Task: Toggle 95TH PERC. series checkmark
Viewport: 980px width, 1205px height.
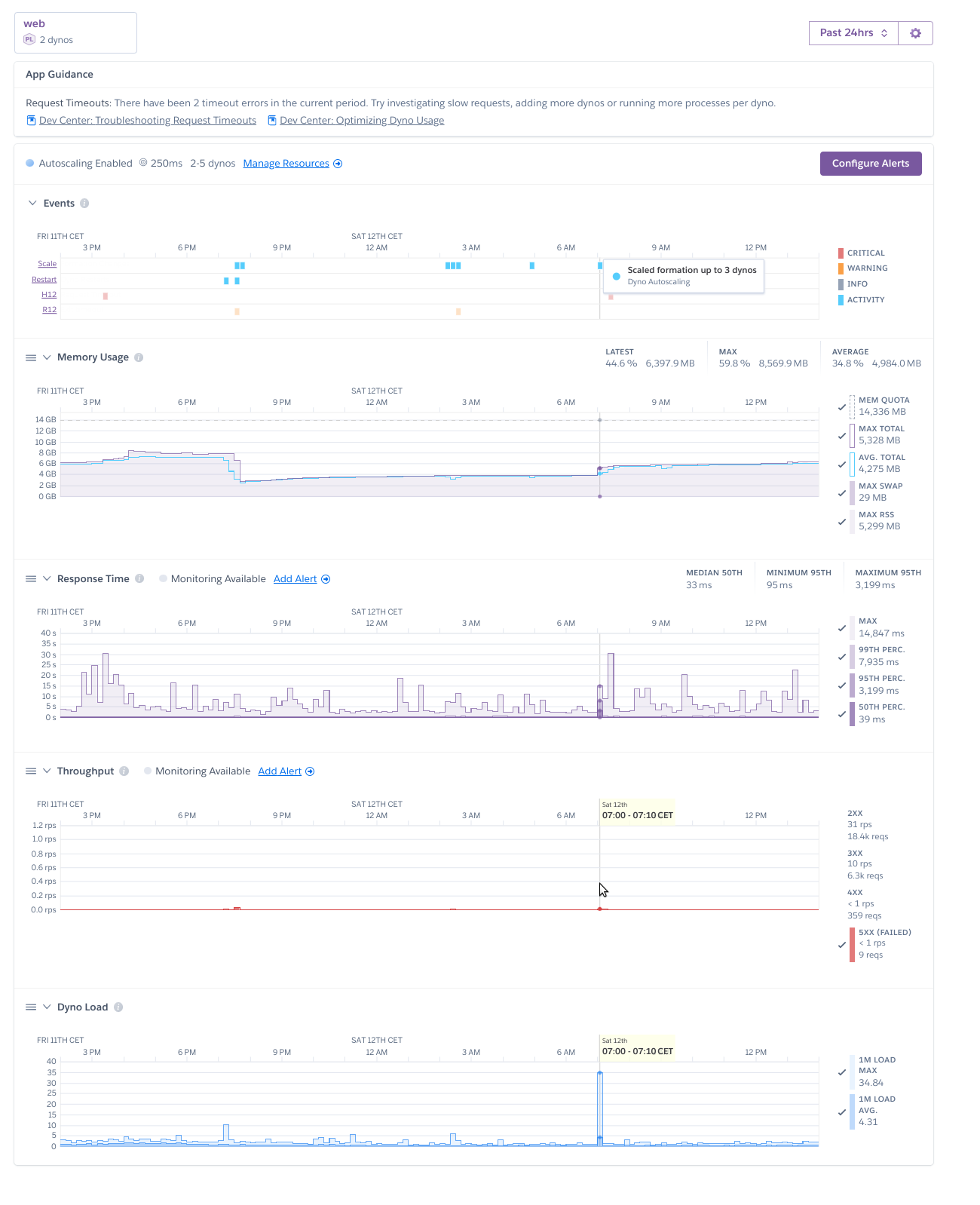Action: click(x=842, y=685)
